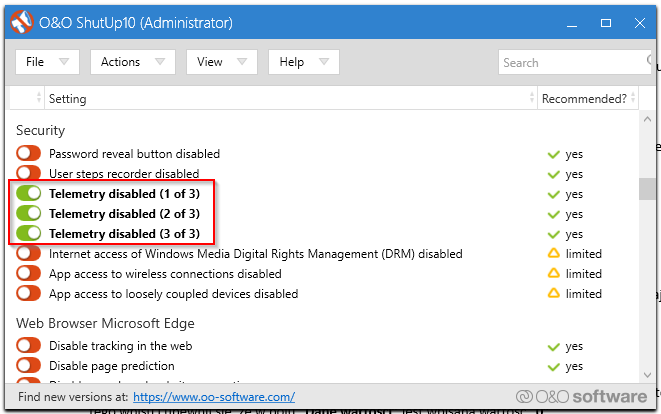Image resolution: width=661 pixels, height=414 pixels.
Task: Sort by the Setting column header
Action: click(291, 98)
